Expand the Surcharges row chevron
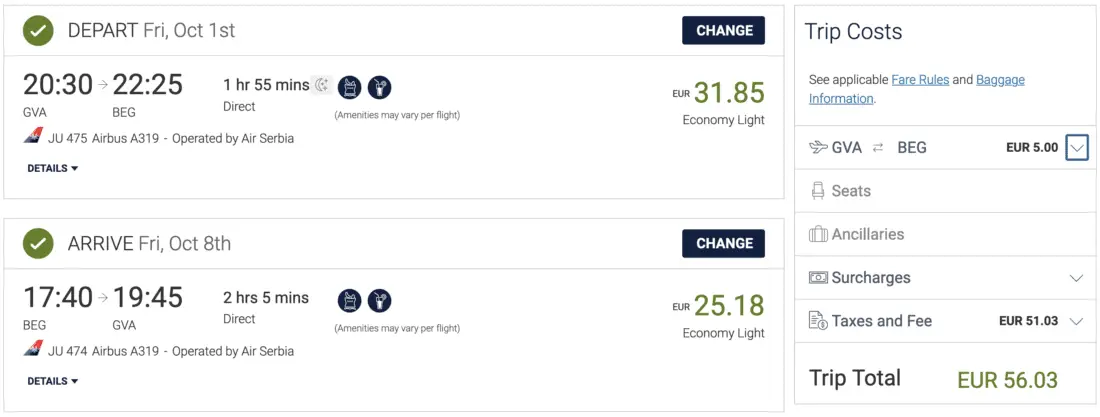Screen dimensions: 1100x417 point(1076,278)
